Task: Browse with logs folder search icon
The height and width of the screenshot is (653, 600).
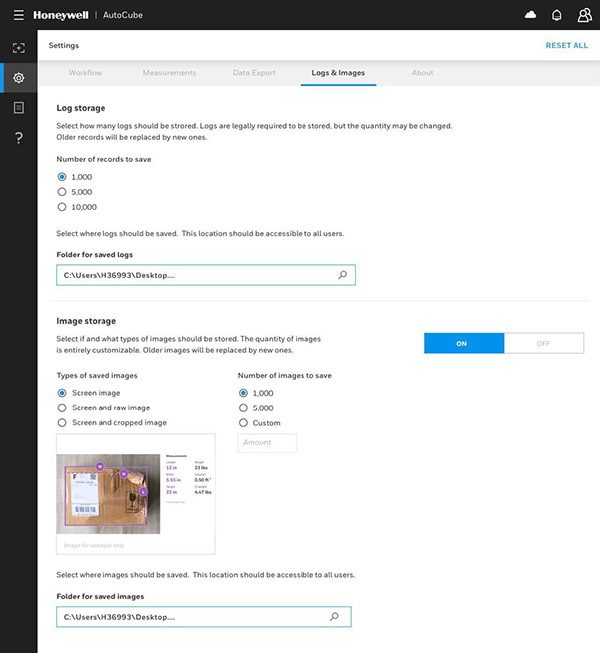Action: pos(342,275)
